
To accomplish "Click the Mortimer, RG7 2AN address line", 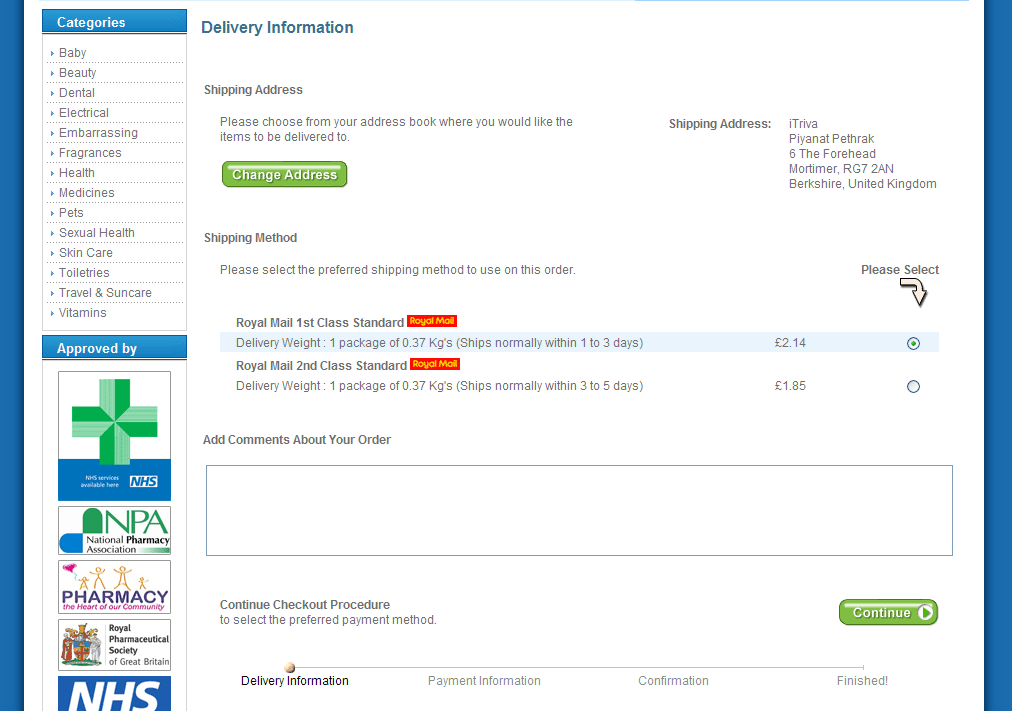I will (x=841, y=169).
